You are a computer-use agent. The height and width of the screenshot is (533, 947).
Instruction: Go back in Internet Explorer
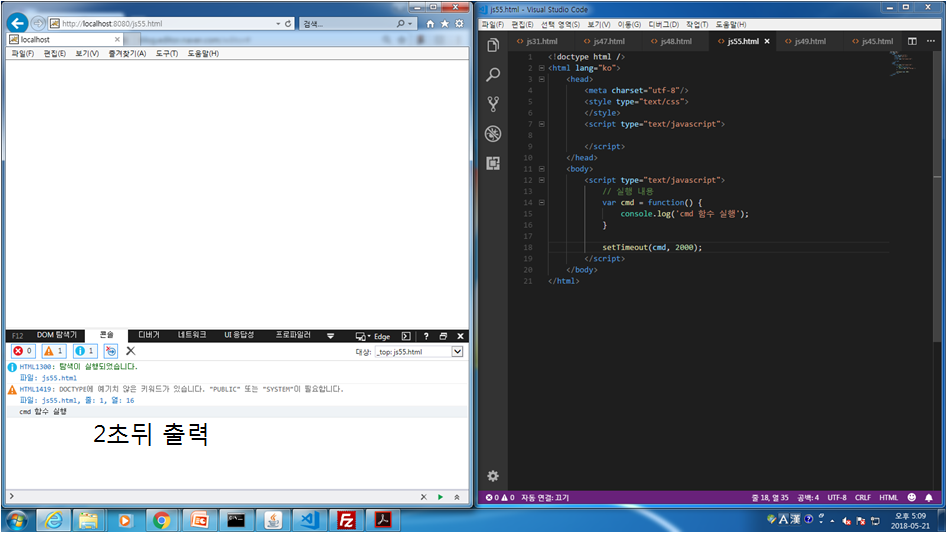tap(18, 23)
